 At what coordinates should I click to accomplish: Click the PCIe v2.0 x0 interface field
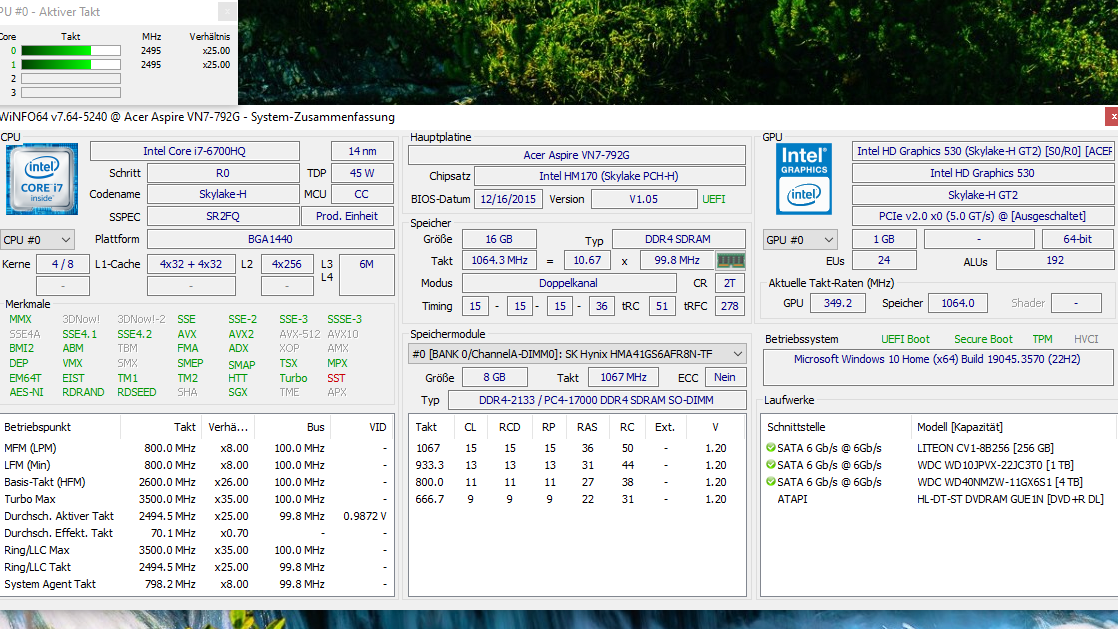click(x=982, y=216)
